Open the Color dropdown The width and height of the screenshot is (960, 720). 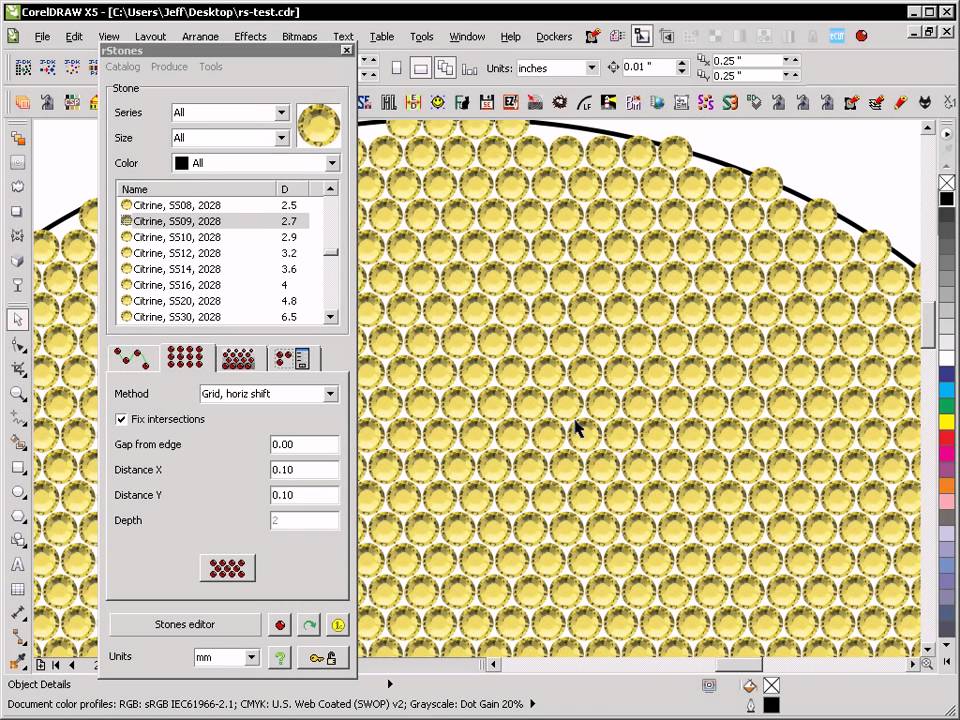pyautogui.click(x=332, y=163)
